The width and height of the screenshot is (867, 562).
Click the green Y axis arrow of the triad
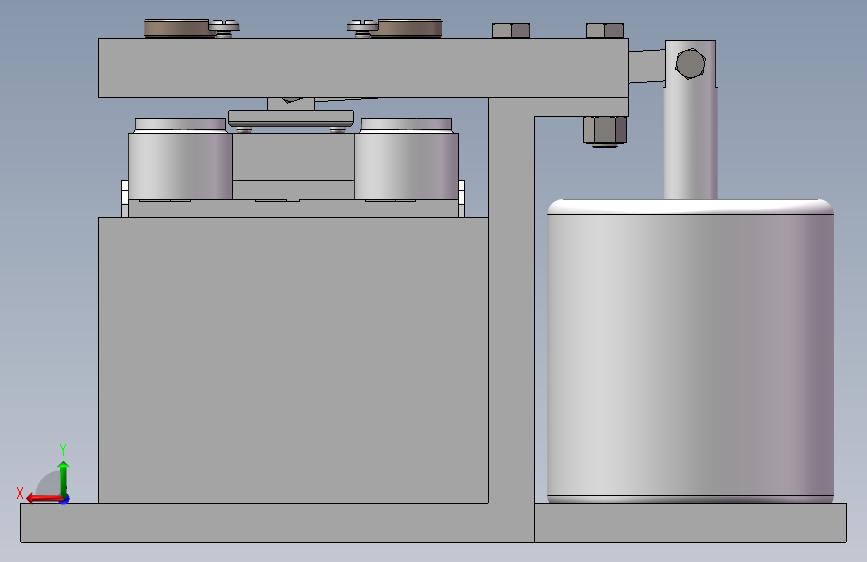(x=64, y=478)
